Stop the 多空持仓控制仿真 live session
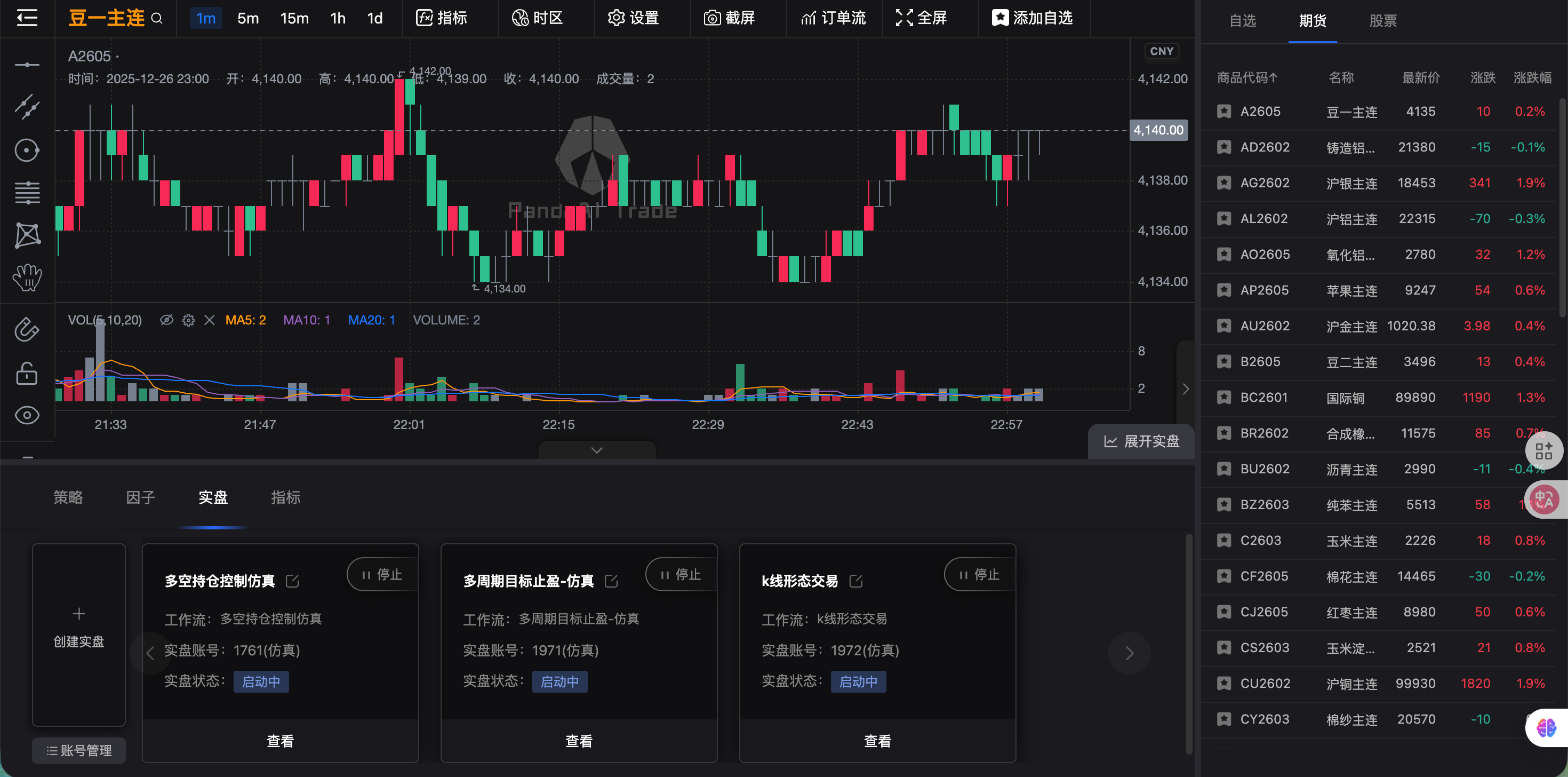 point(382,574)
